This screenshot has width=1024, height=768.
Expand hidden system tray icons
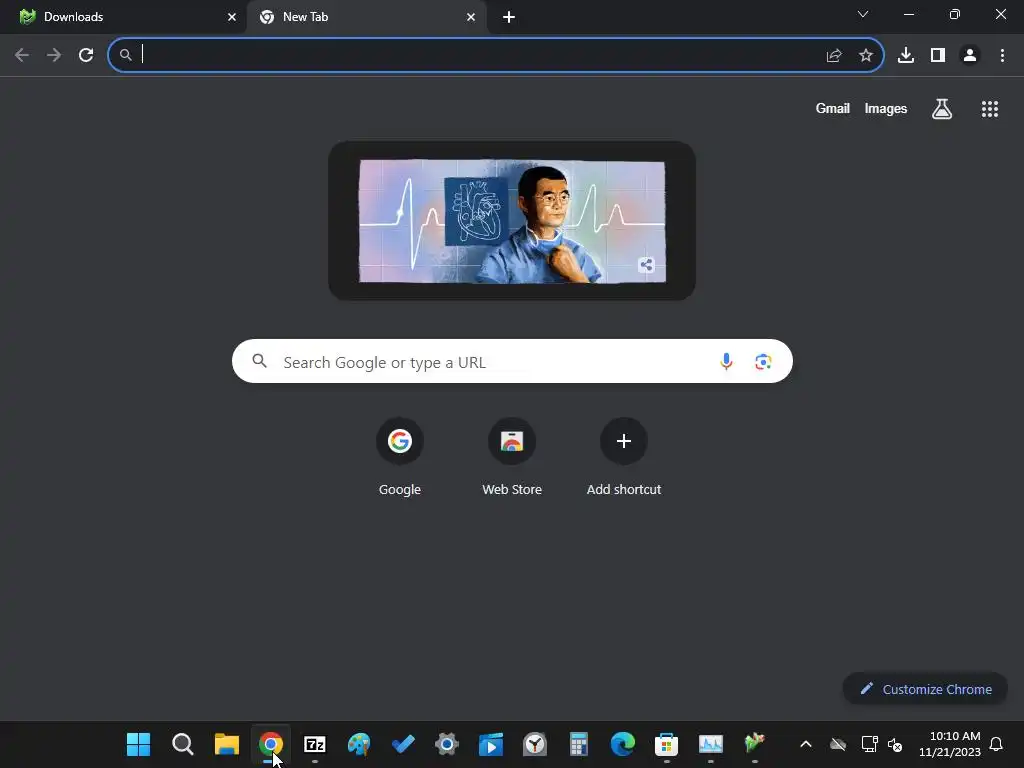point(806,744)
